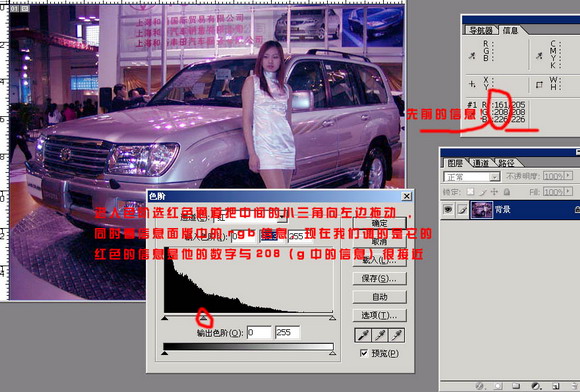
Task: Click the lock all padlock icon
Action: tap(507, 192)
